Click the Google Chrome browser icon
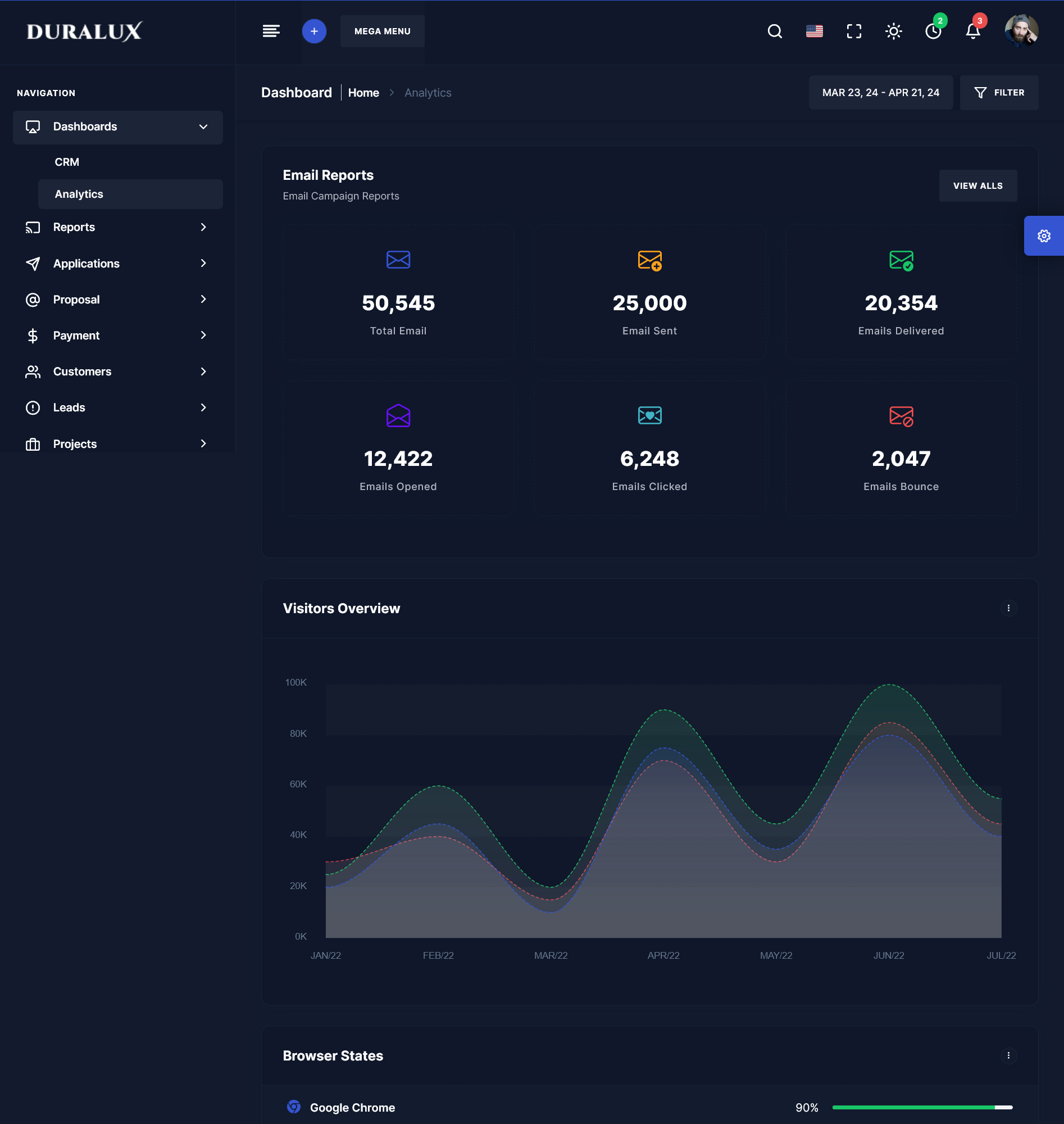The height and width of the screenshot is (1124, 1064). point(294,1107)
